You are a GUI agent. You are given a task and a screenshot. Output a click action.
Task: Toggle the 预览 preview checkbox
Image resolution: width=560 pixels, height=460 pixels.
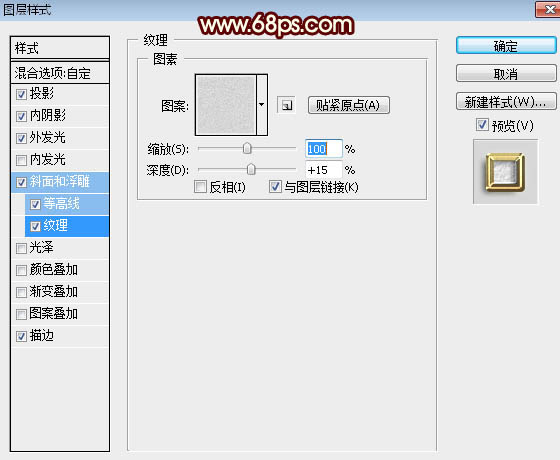[x=482, y=125]
